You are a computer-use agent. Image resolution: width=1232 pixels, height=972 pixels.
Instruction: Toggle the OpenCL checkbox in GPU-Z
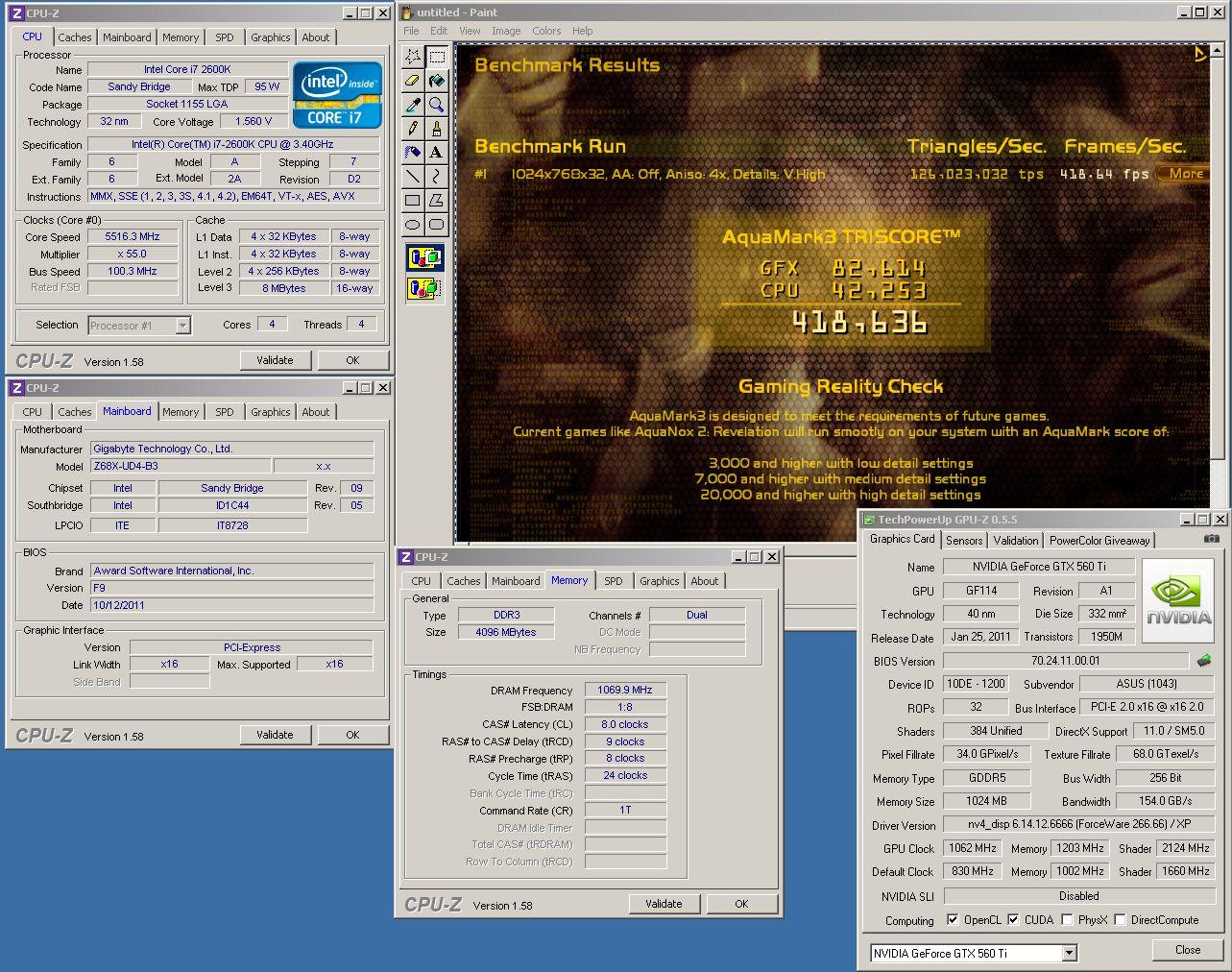pos(952,919)
